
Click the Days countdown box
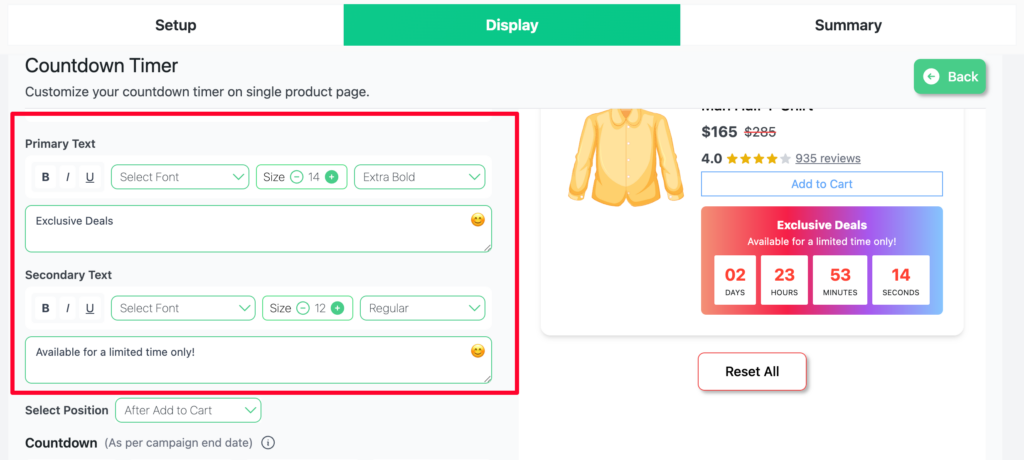[735, 280]
